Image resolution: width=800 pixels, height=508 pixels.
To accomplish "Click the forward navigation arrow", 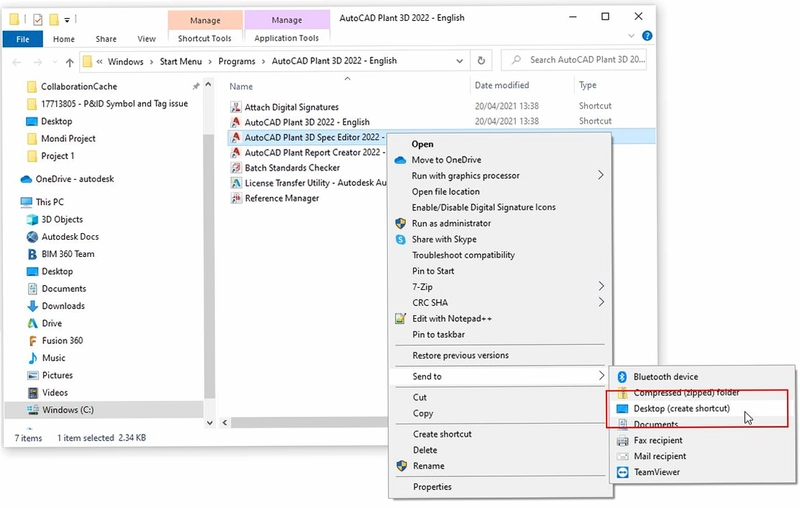I will pyautogui.click(x=38, y=62).
